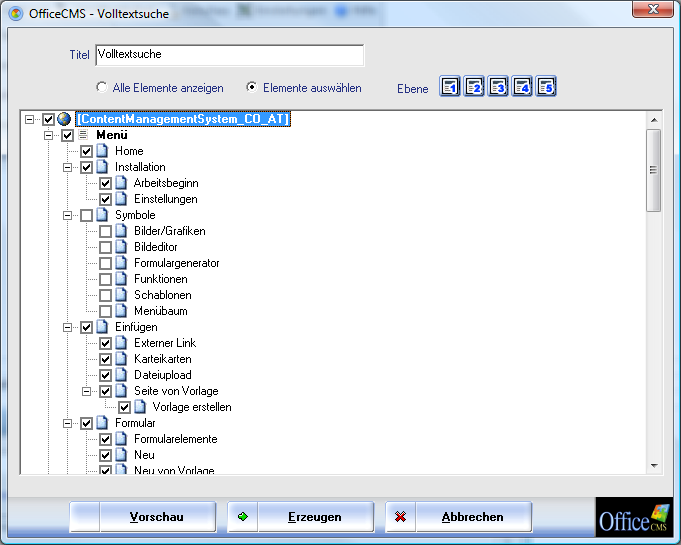681x545 pixels.
Task: Collapse the ContentManagementSystem_CO_AT root node
Action: (29, 119)
